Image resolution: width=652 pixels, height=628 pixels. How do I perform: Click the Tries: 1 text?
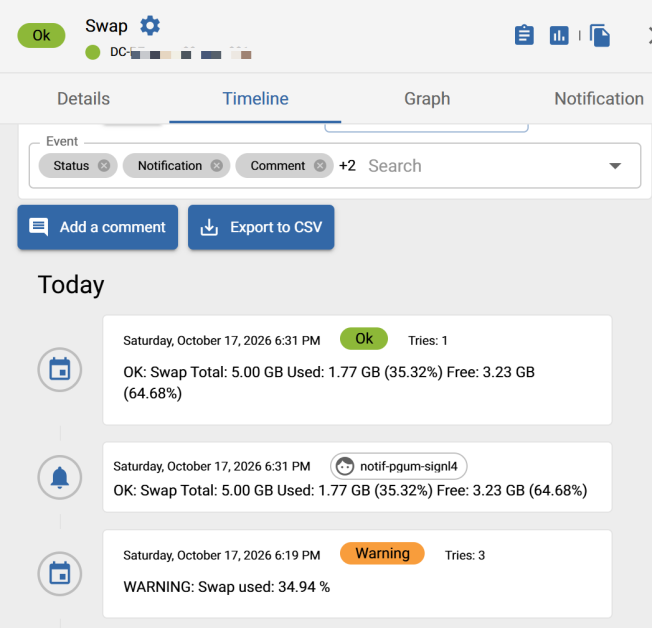coord(427,341)
